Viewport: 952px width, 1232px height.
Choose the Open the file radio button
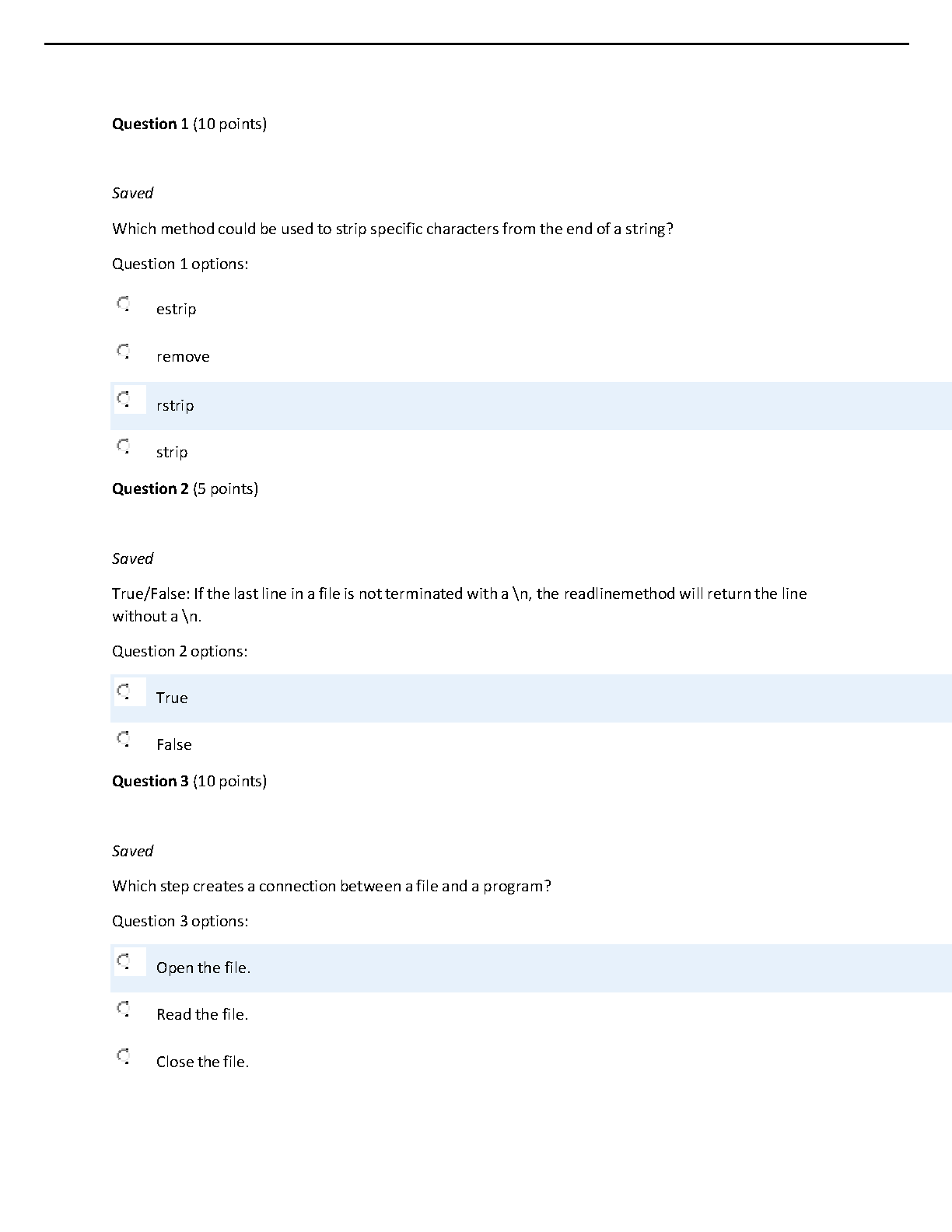124,961
